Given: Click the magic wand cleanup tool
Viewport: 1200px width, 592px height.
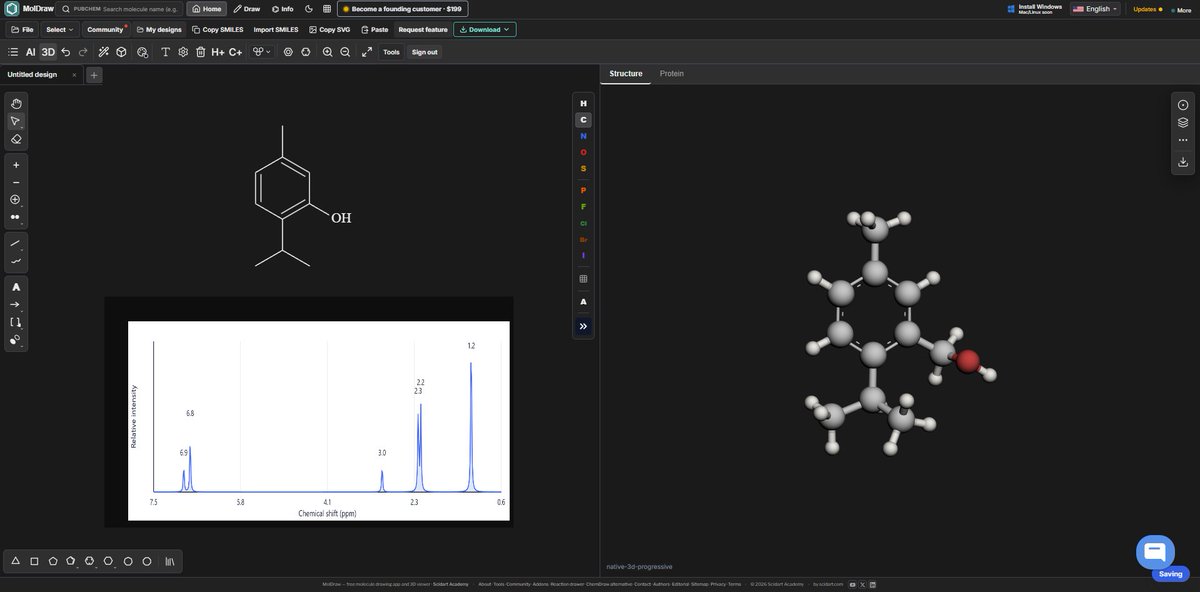Looking at the screenshot, I should (x=104, y=52).
